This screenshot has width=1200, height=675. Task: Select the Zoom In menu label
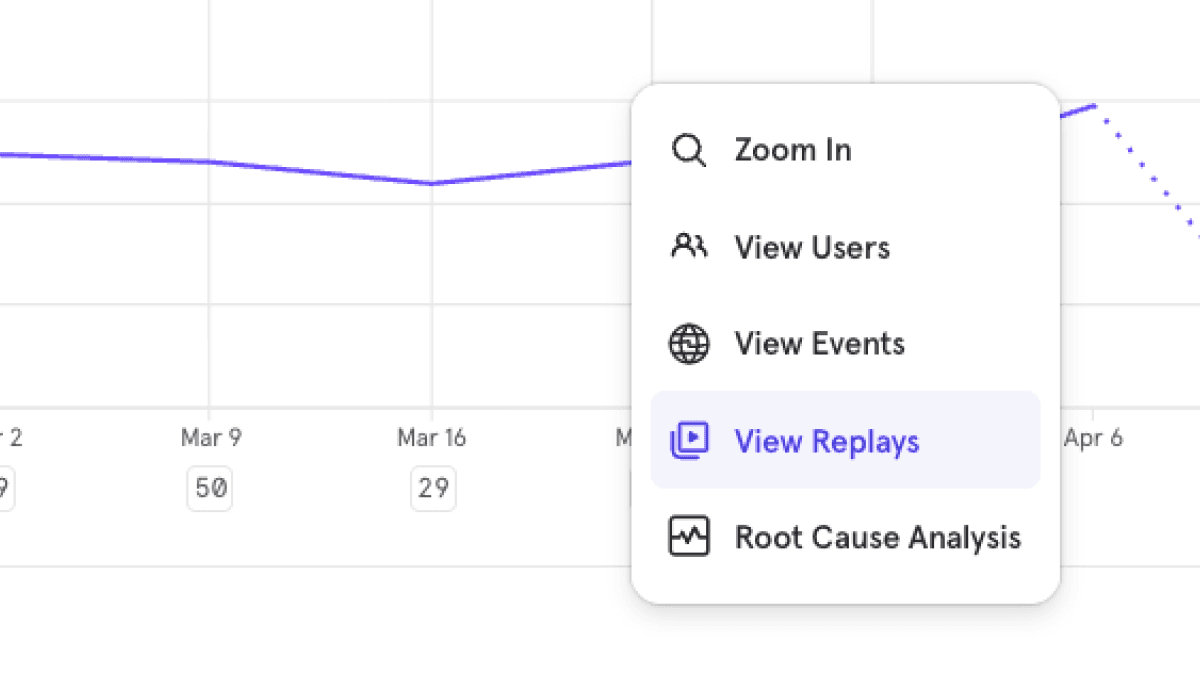point(792,151)
